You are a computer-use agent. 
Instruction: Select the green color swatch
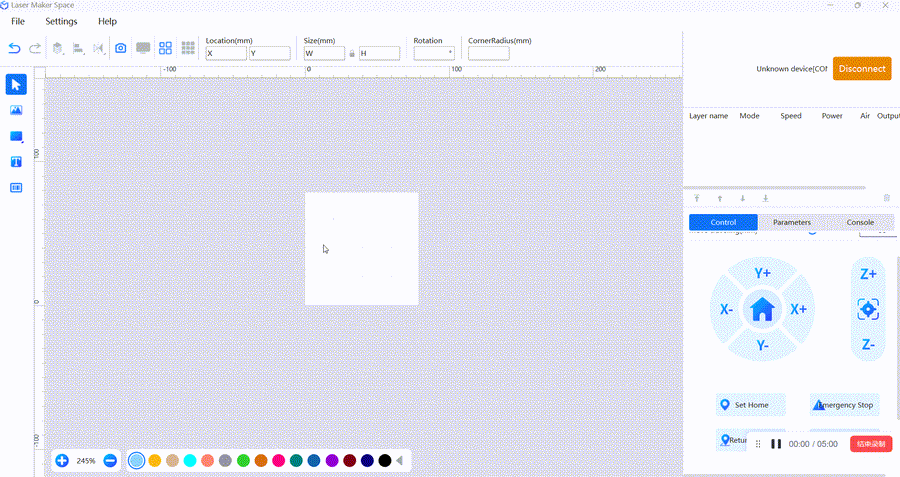[243, 460]
